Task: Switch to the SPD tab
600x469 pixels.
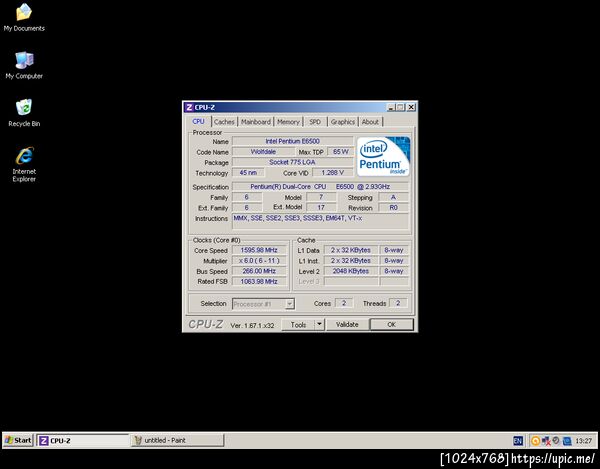Action: click(x=315, y=122)
